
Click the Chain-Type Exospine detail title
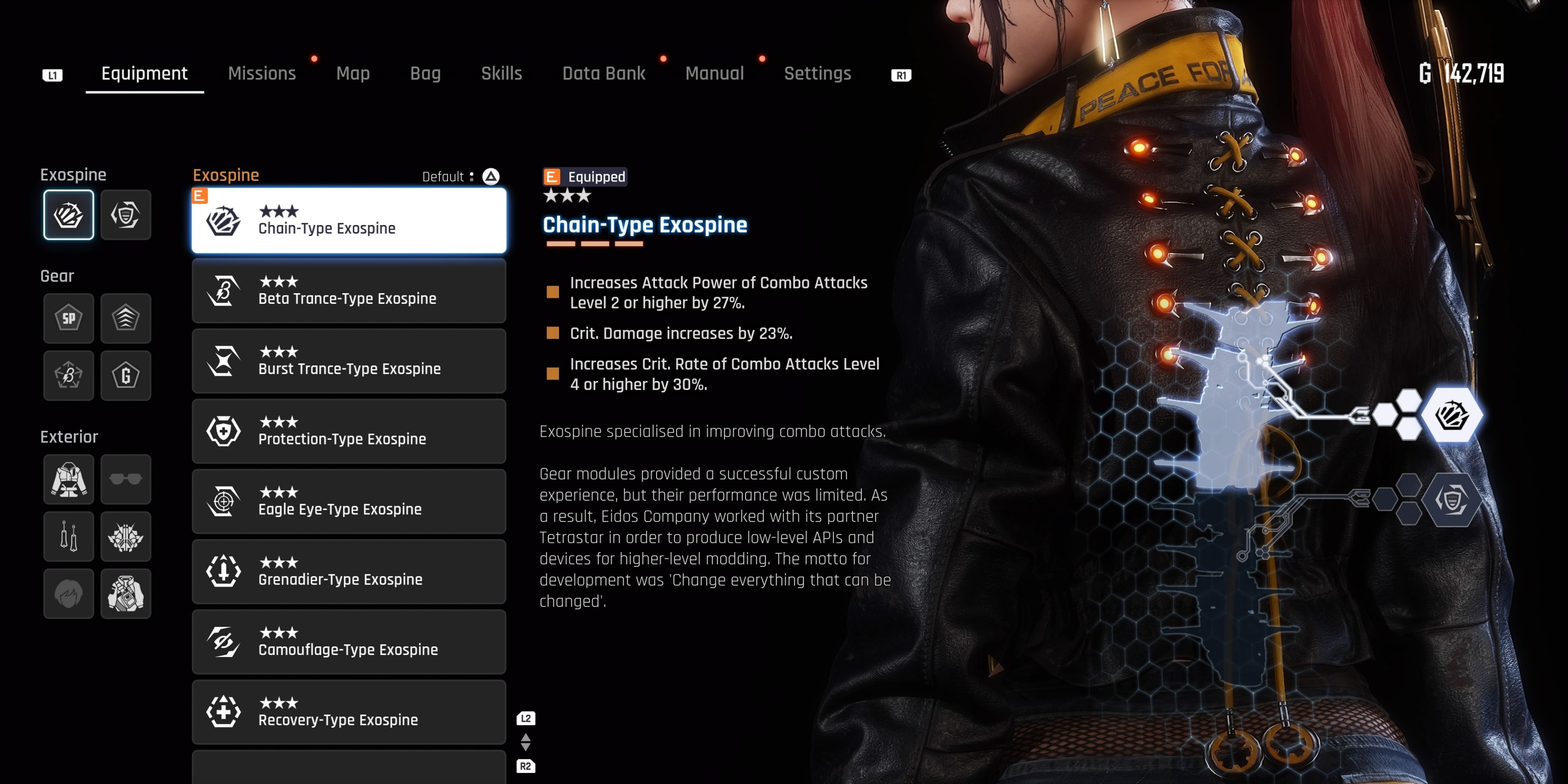point(644,225)
